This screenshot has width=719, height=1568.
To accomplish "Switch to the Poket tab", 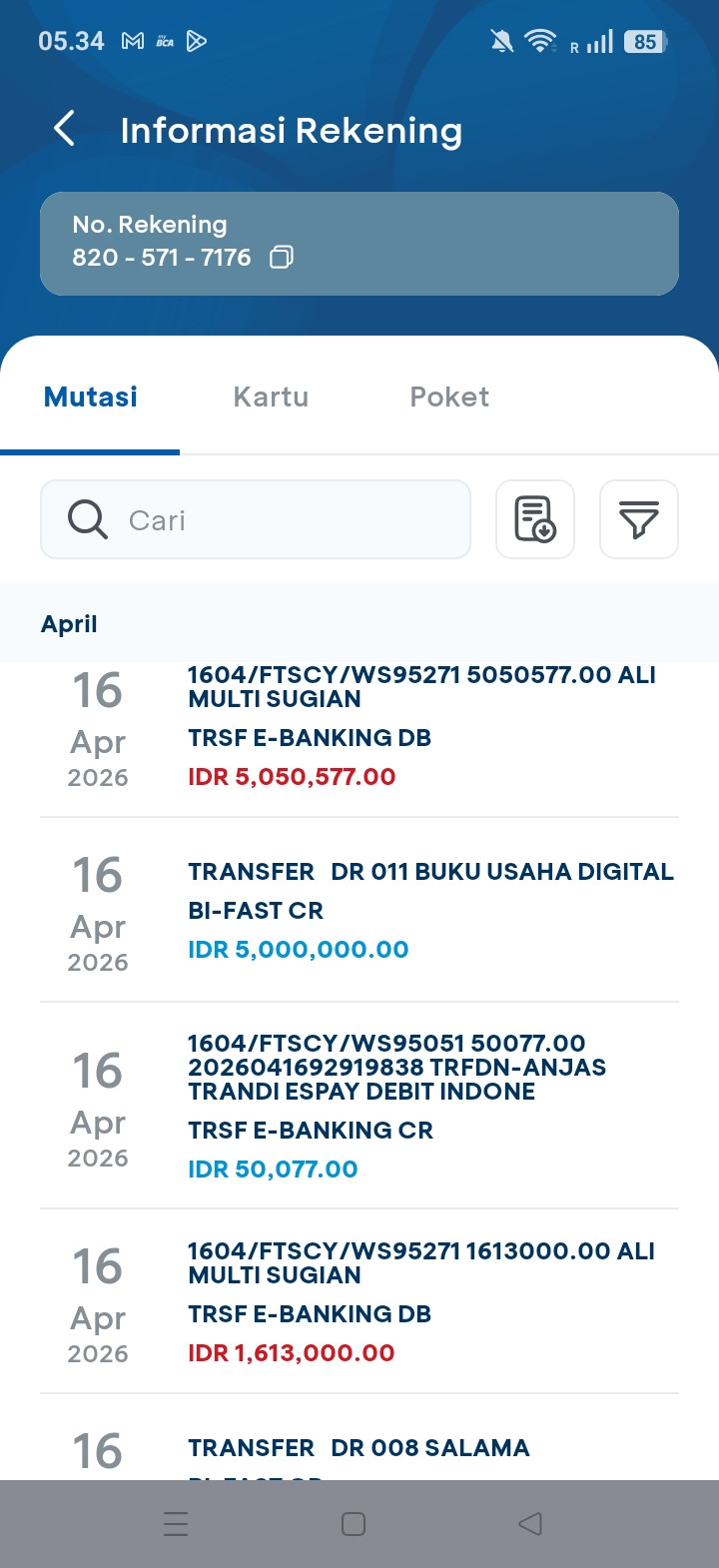I will point(449,396).
